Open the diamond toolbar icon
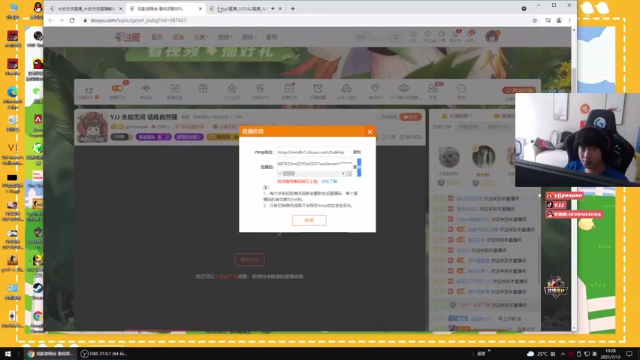This screenshot has height=360, width=640. (x=375, y=88)
